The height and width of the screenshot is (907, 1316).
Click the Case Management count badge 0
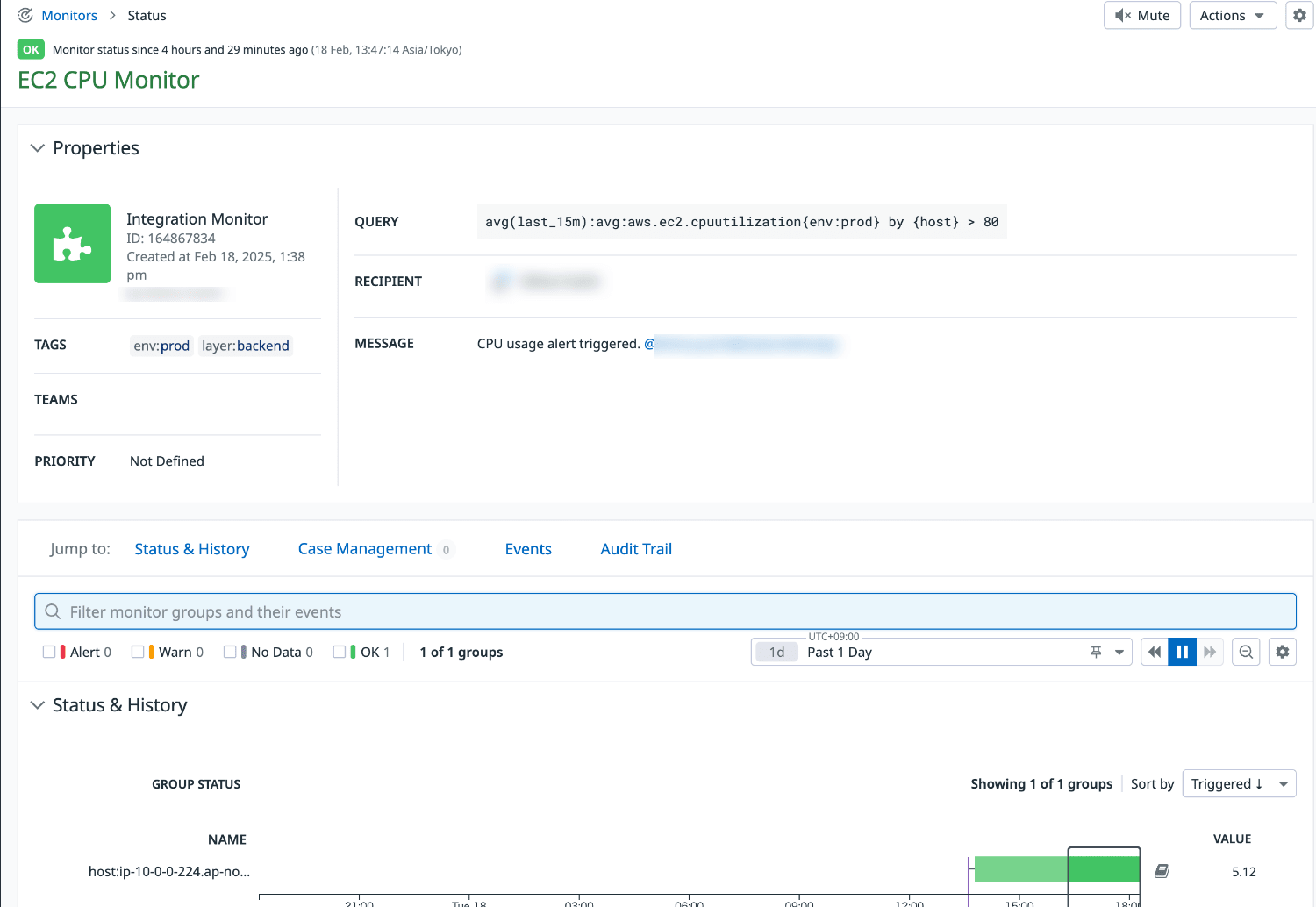click(x=446, y=550)
